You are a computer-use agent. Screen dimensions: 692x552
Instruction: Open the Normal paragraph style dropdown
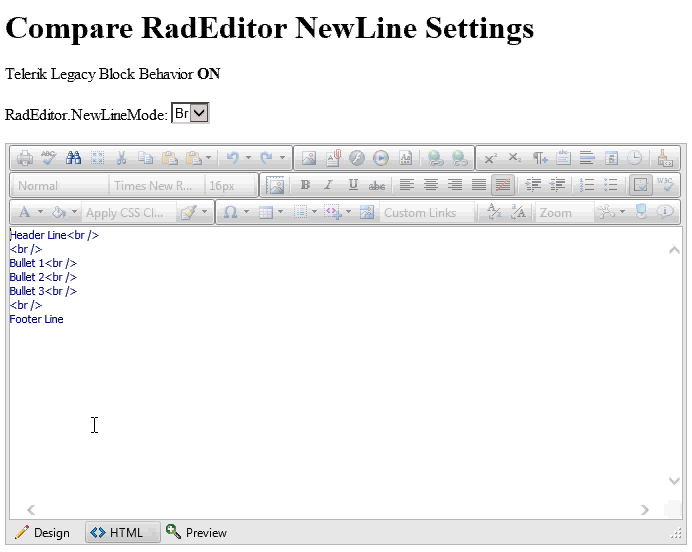(x=61, y=186)
